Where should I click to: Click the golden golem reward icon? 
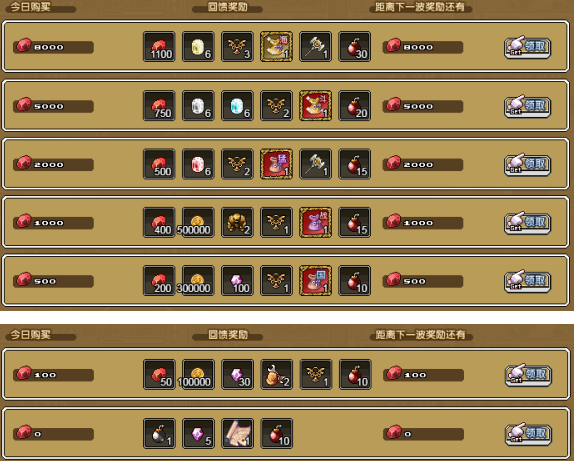point(237,223)
